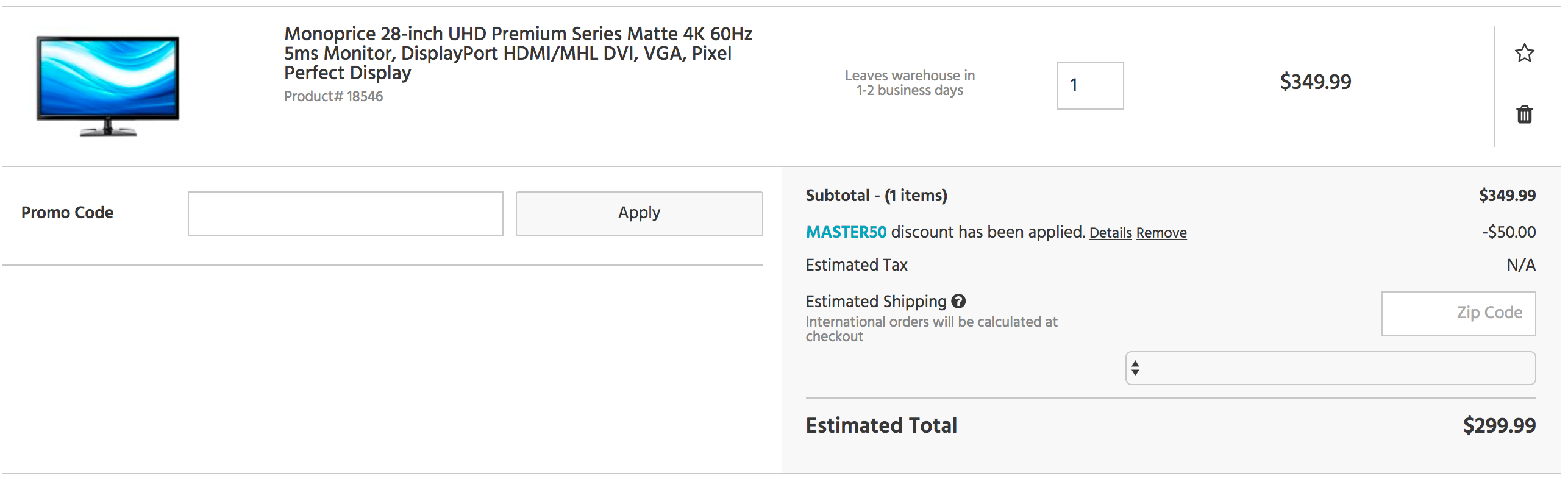Image resolution: width=1568 pixels, height=479 pixels.
Task: Click the Apply button for promo code
Action: [x=638, y=213]
